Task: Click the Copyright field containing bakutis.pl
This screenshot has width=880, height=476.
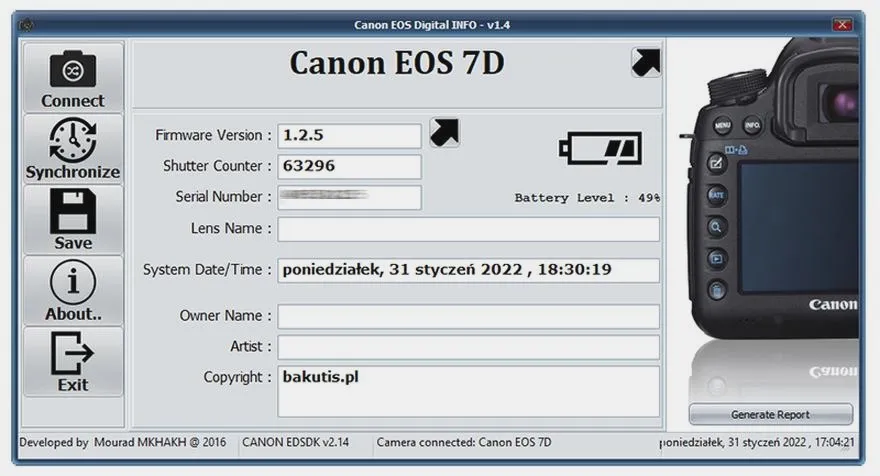Action: tap(468, 392)
